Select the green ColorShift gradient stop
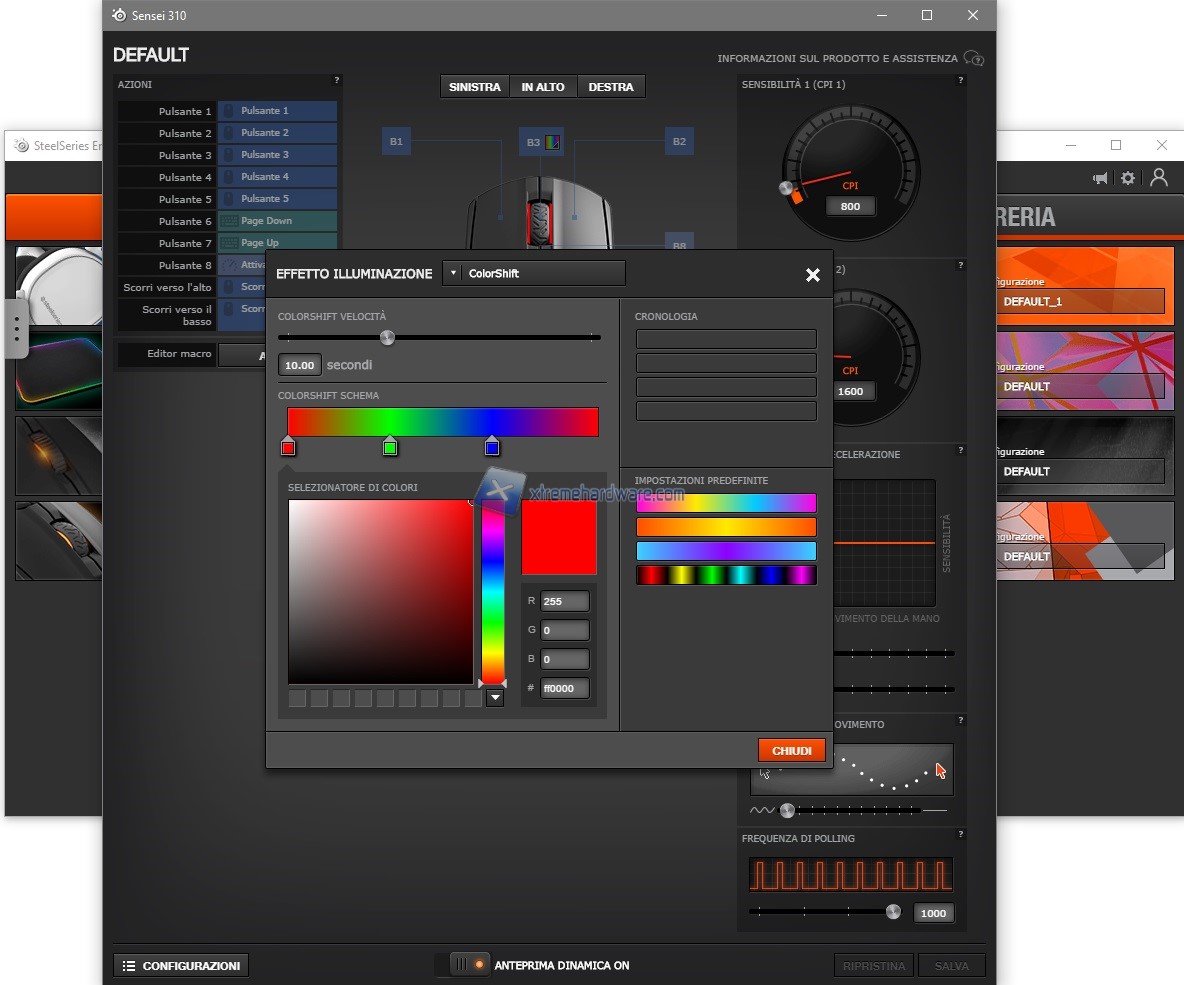Viewport: 1184px width, 985px height. (390, 447)
